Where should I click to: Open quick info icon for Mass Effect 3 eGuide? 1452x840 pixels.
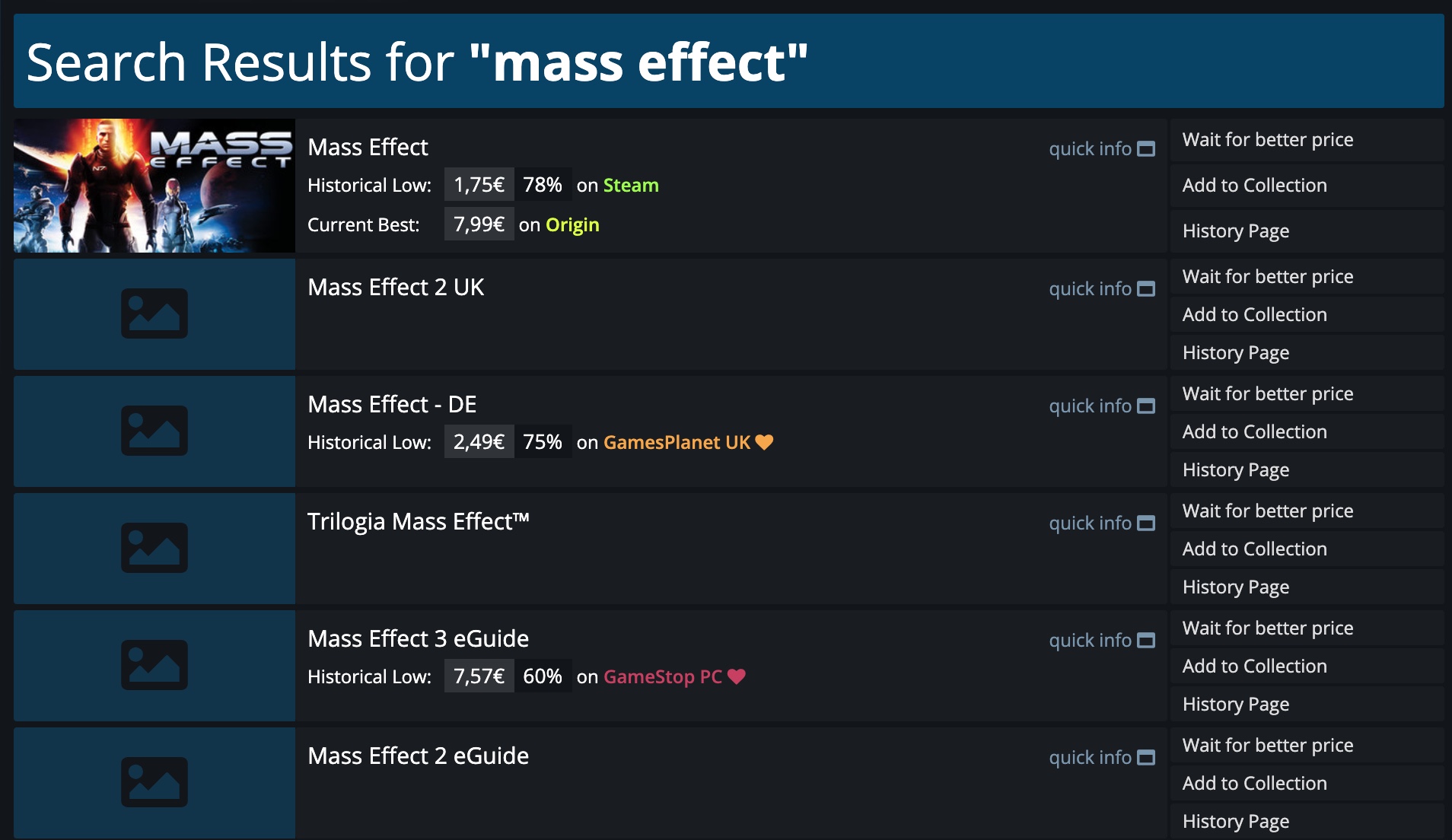(x=1145, y=641)
